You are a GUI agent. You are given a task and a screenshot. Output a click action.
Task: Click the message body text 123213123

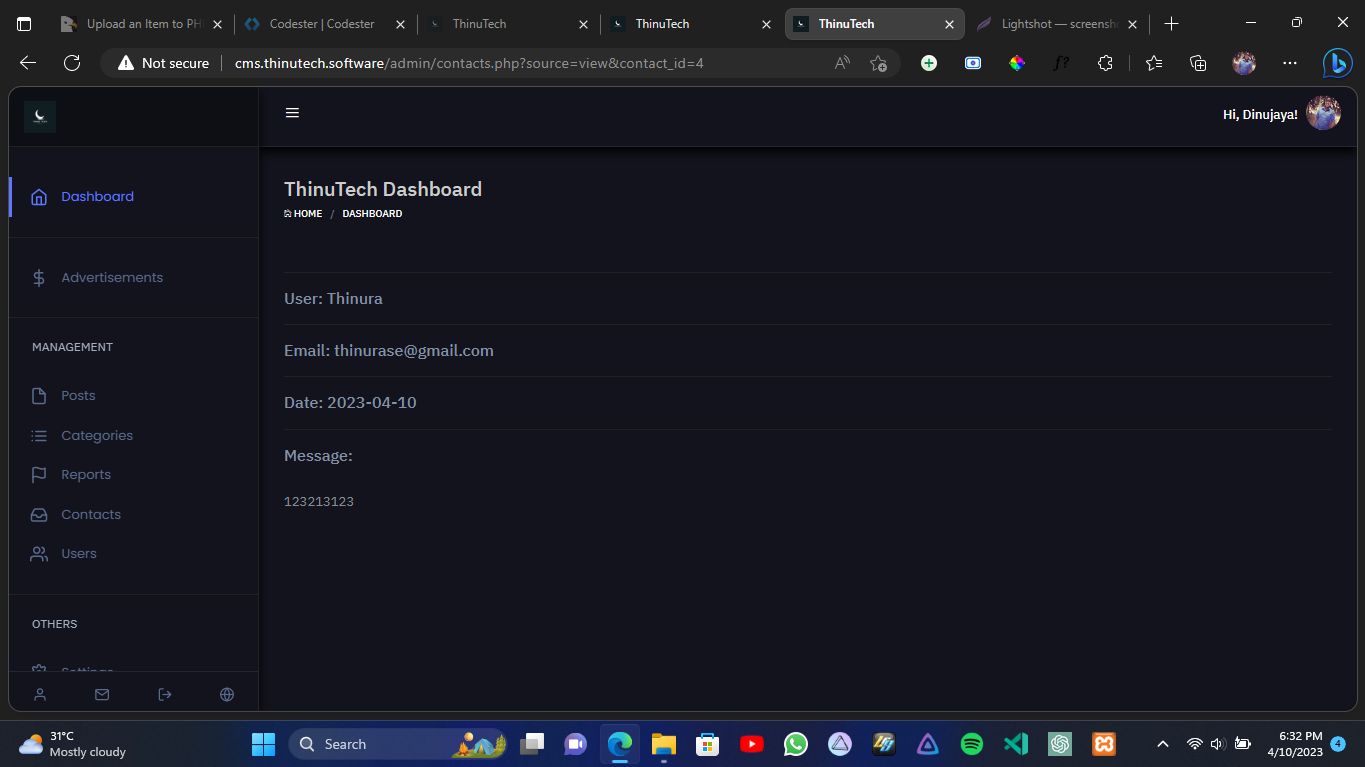tap(319, 501)
